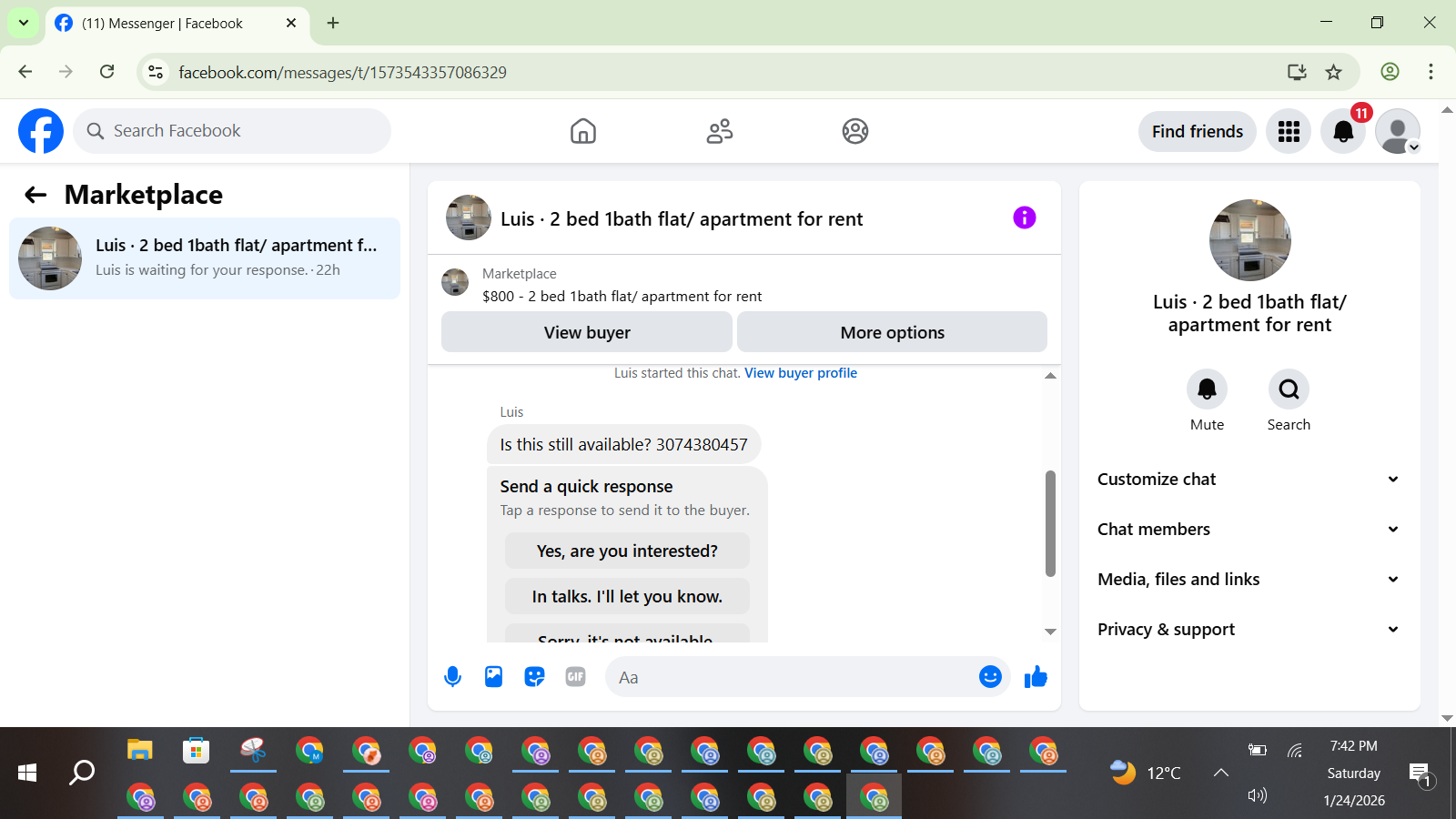Screen dimensions: 1456x819
Task: Click the purple conversation information icon
Action: point(1025,217)
